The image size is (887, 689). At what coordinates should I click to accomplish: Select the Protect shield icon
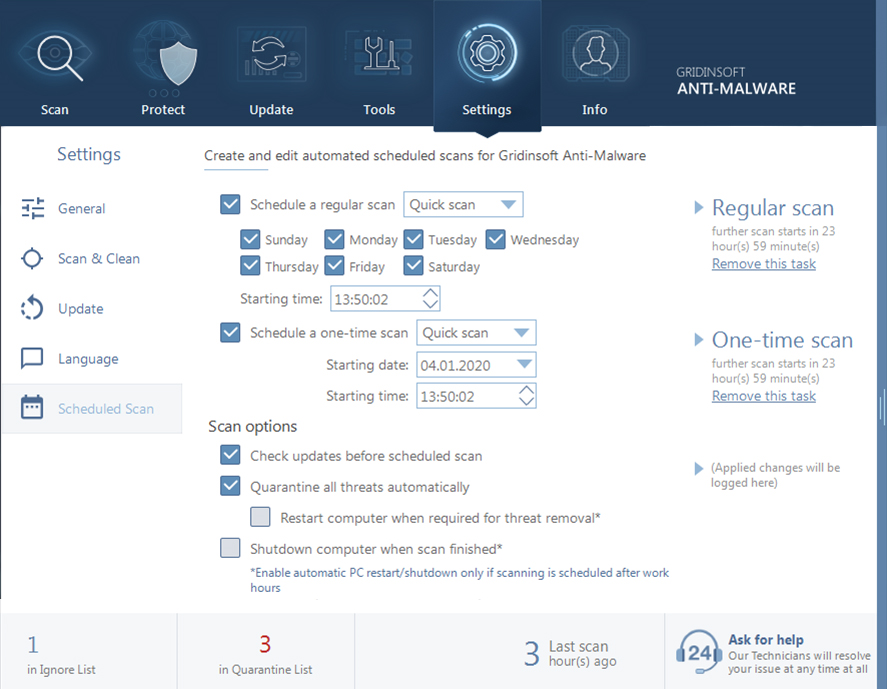coord(163,55)
